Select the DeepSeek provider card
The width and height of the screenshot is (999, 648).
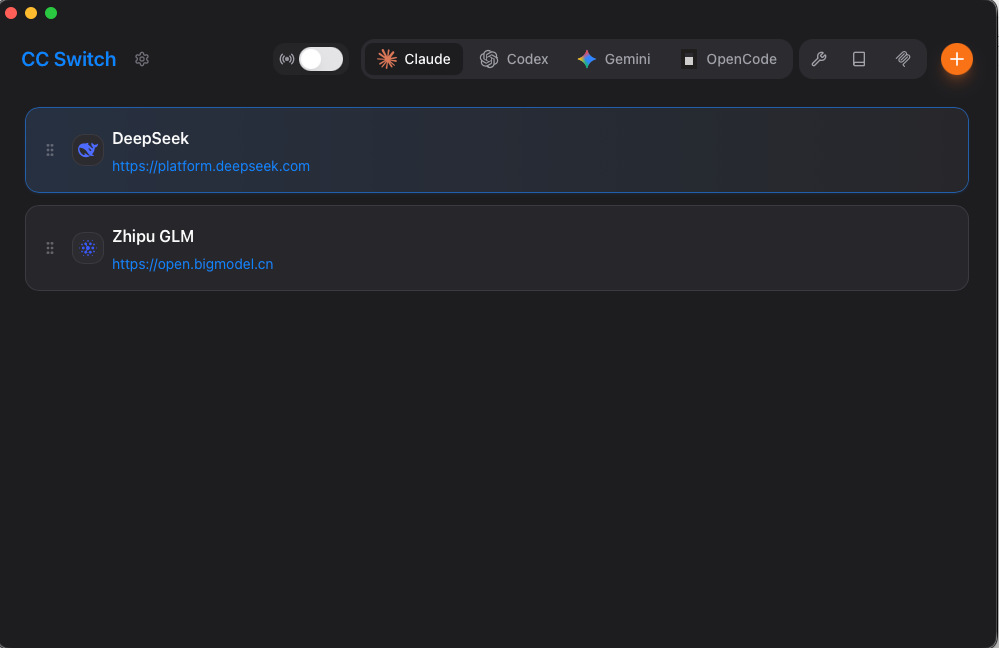tap(497, 150)
